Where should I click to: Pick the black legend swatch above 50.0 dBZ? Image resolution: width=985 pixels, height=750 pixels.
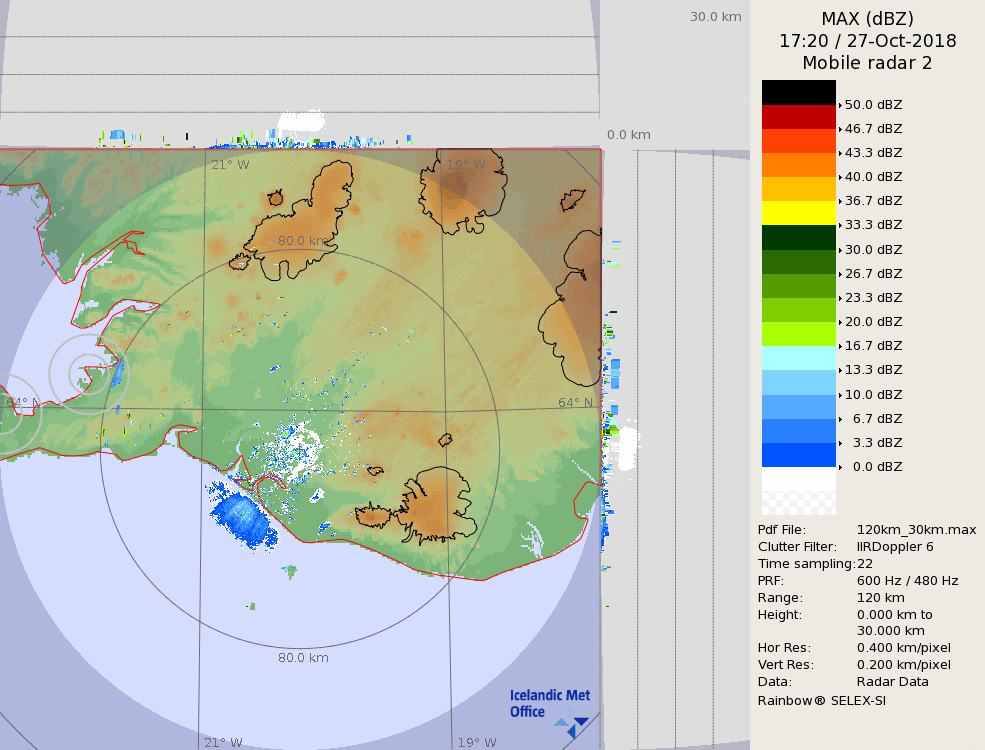[x=798, y=92]
